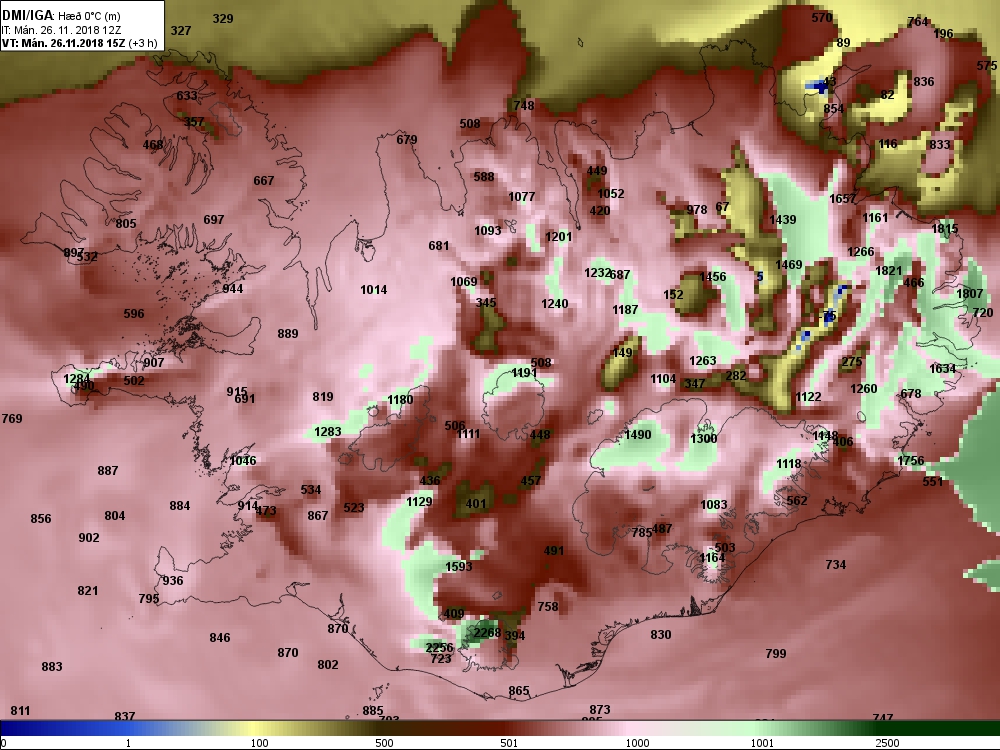This screenshot has width=1000, height=750.
Task: Click the map value 697
Action: 214,219
